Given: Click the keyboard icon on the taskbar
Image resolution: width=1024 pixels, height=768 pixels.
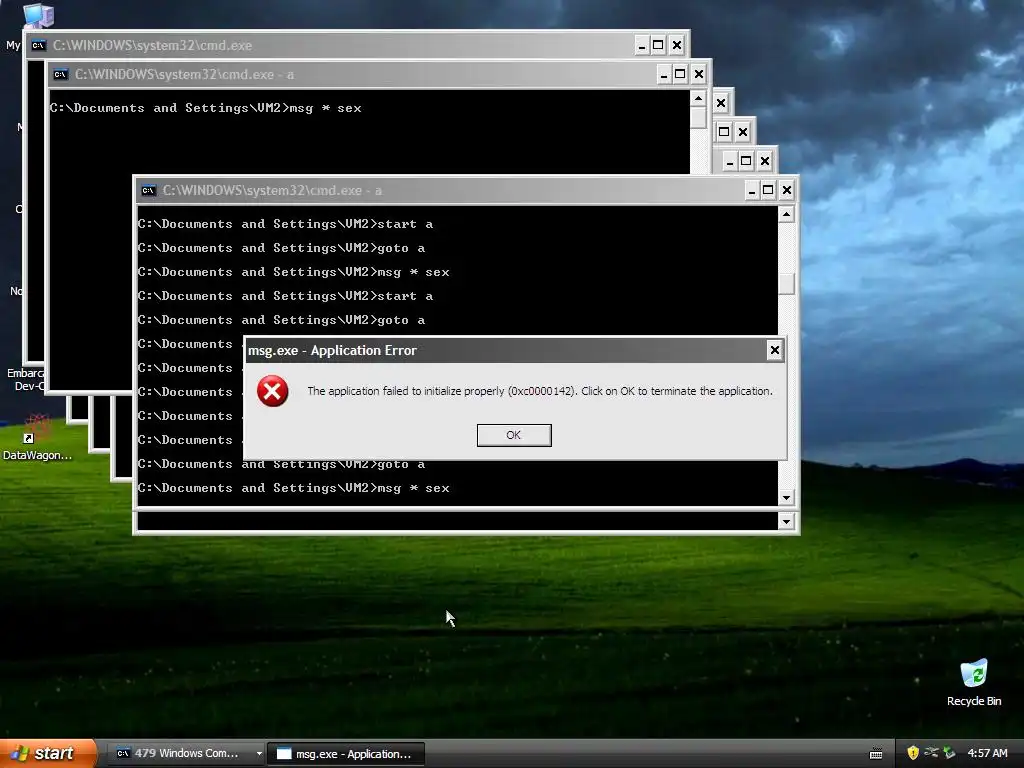Looking at the screenshot, I should click(876, 754).
